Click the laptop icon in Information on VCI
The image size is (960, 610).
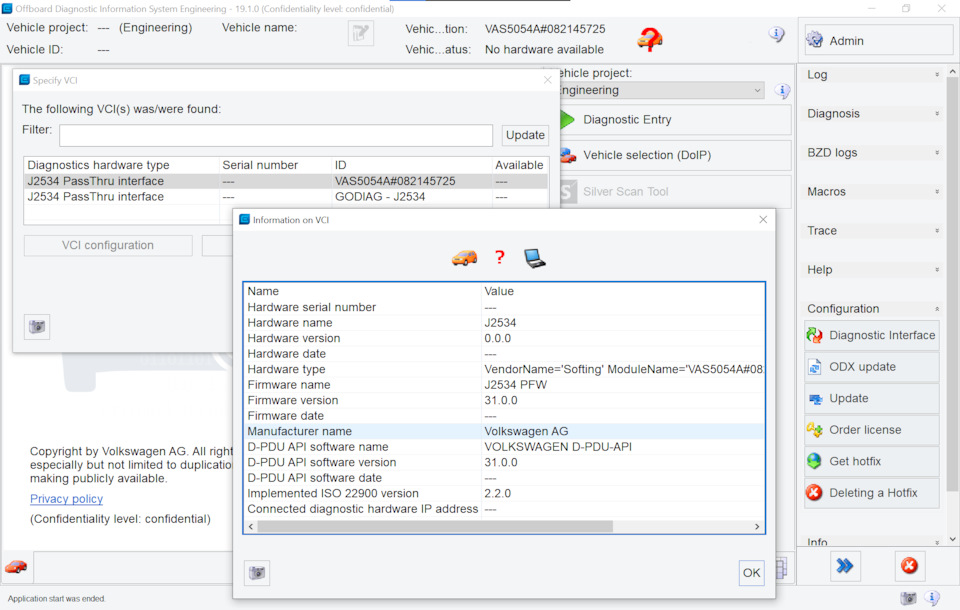534,258
